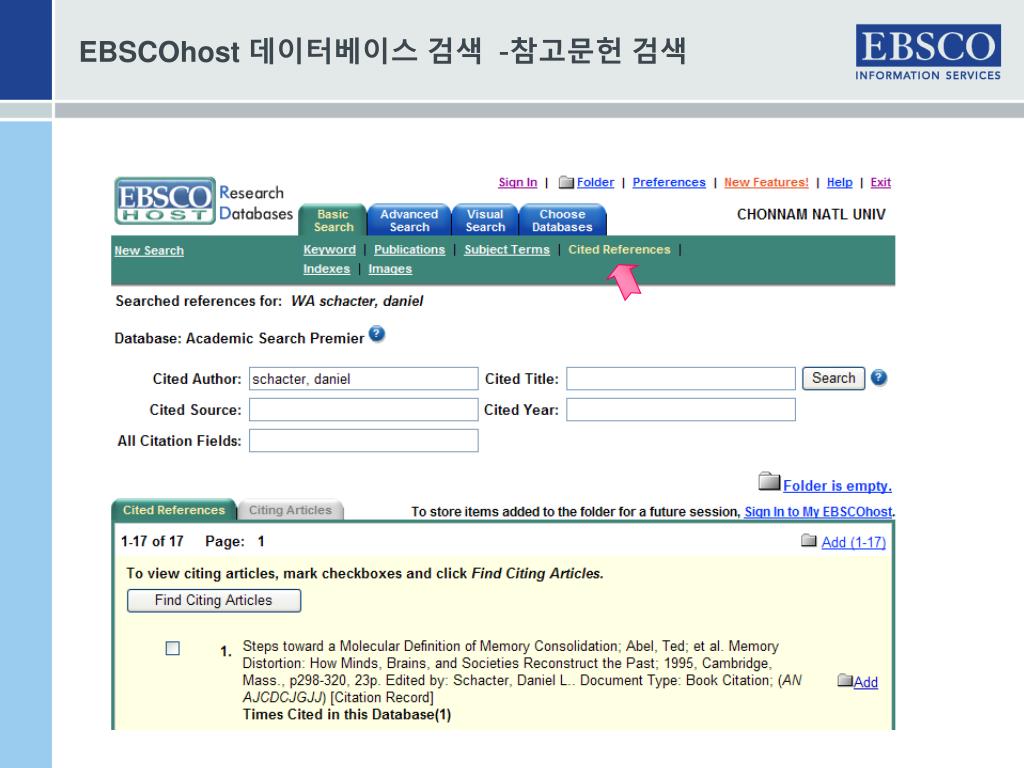Click folder icon beside Add (1-17)
1024x768 pixels.
pyautogui.click(x=809, y=540)
